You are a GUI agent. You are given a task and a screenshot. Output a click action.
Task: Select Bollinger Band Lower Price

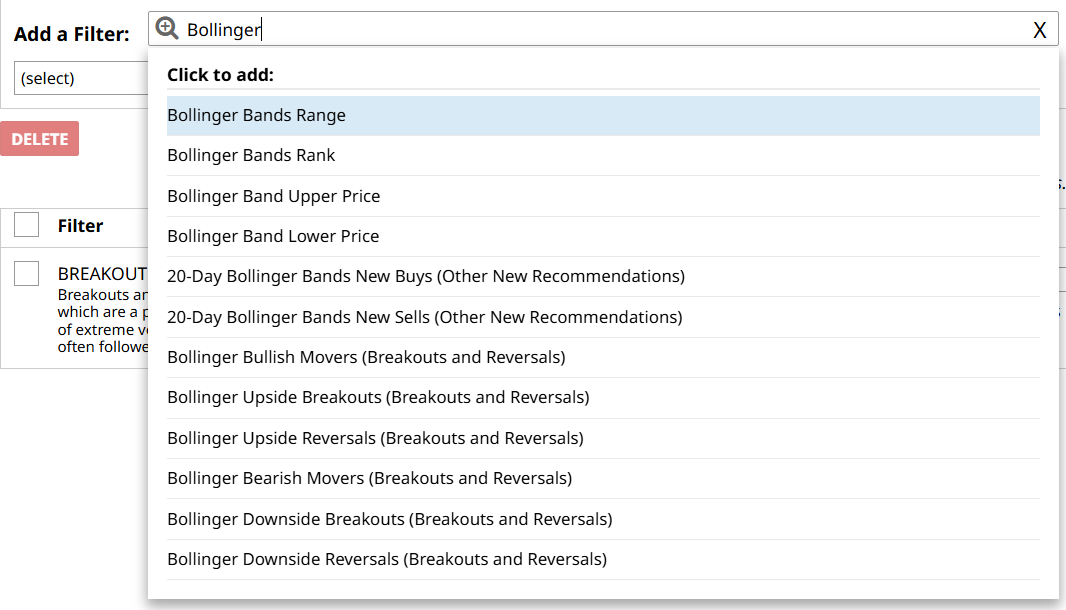coord(273,236)
